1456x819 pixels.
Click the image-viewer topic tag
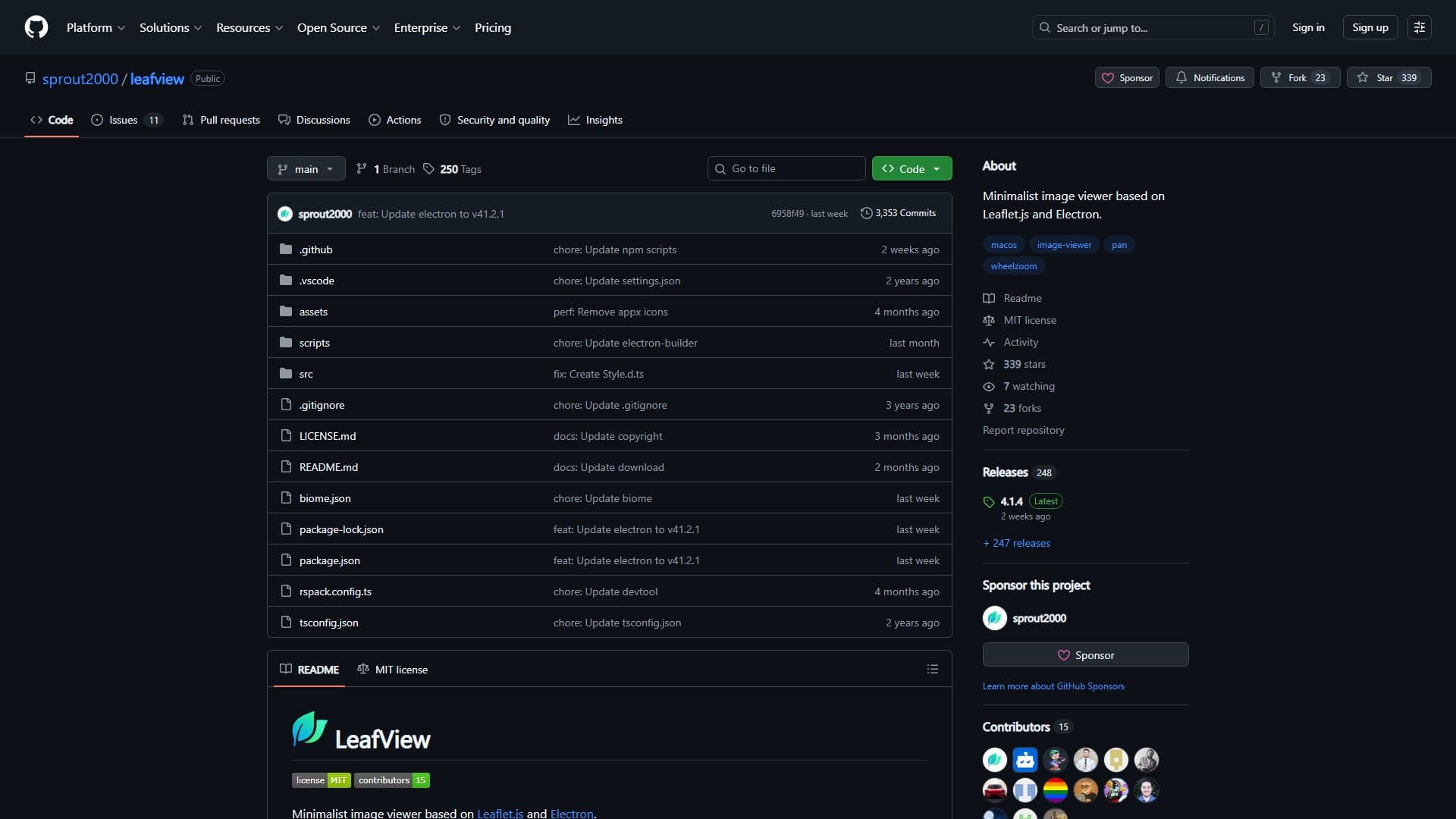pos(1064,245)
